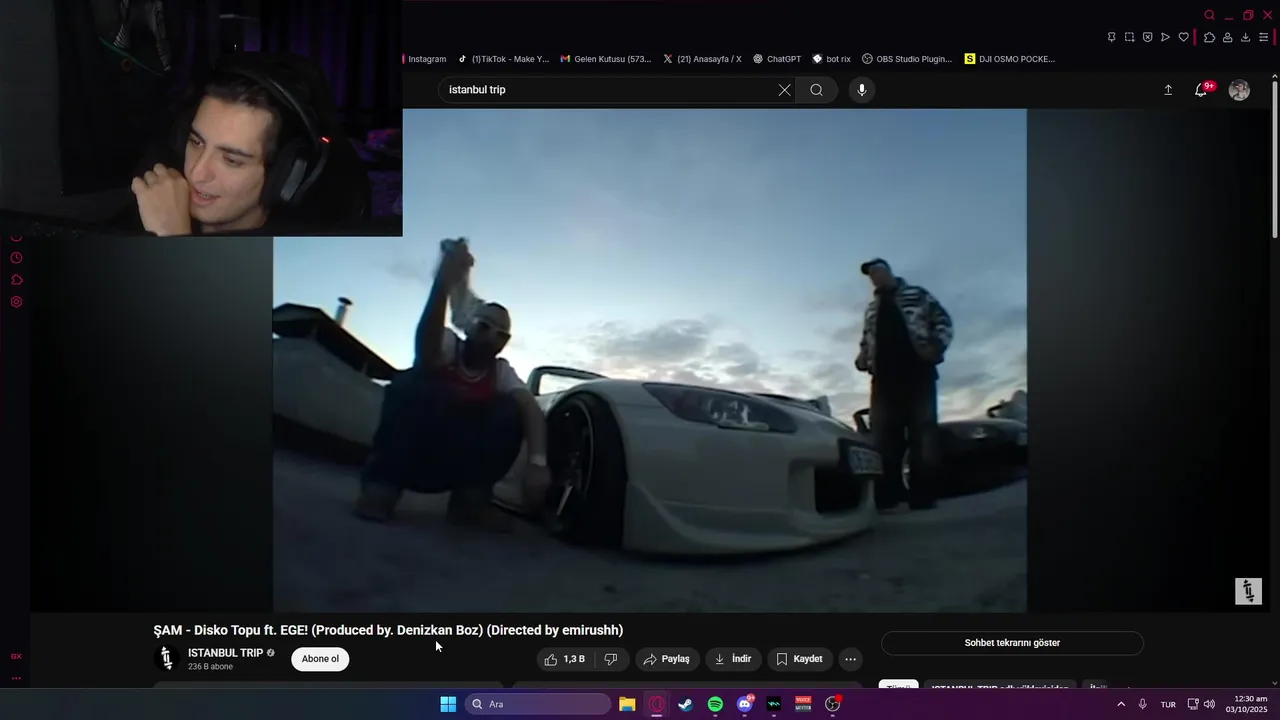Screen dimensions: 1280x720
Task: Open the YouTube upload/create icon
Action: click(1168, 90)
